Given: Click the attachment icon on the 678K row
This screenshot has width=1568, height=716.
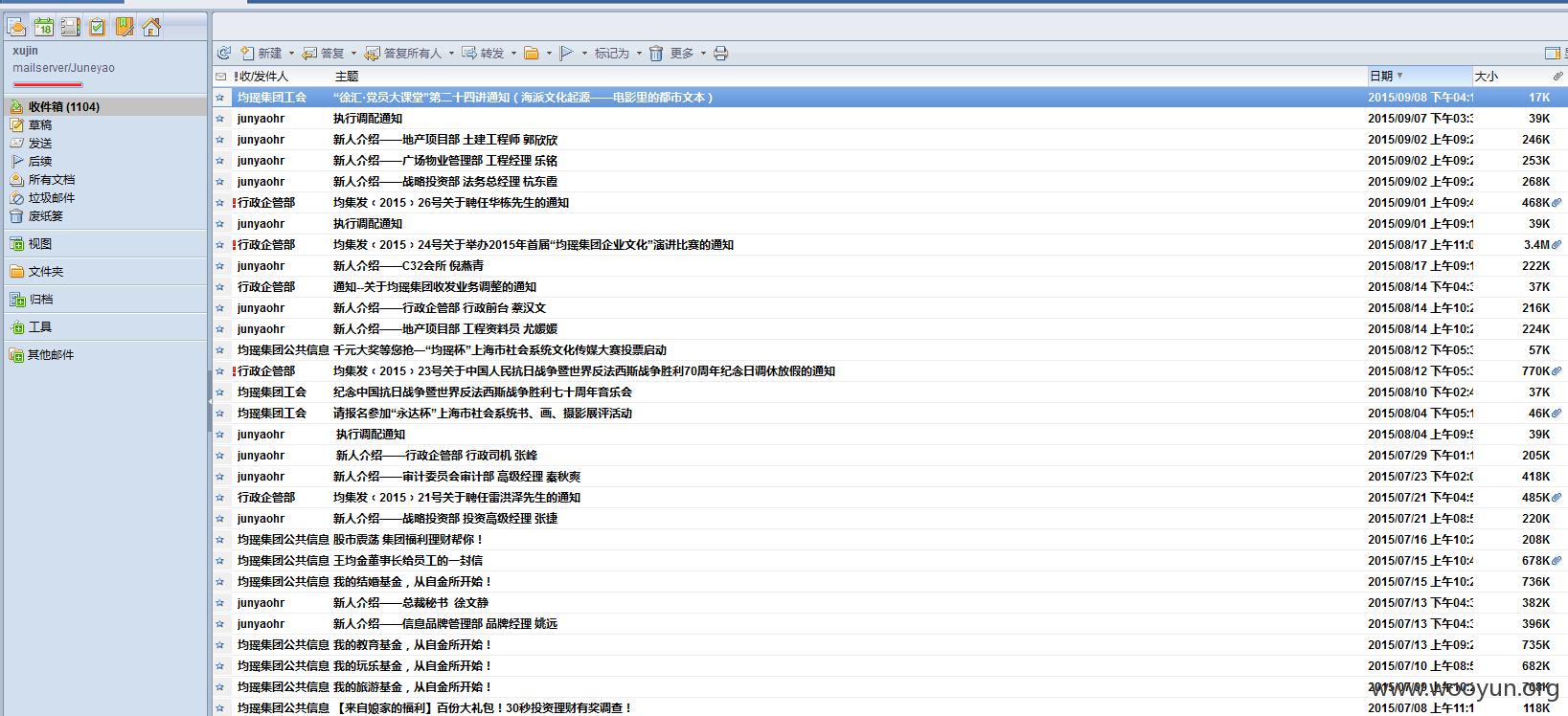Looking at the screenshot, I should 1557,561.
